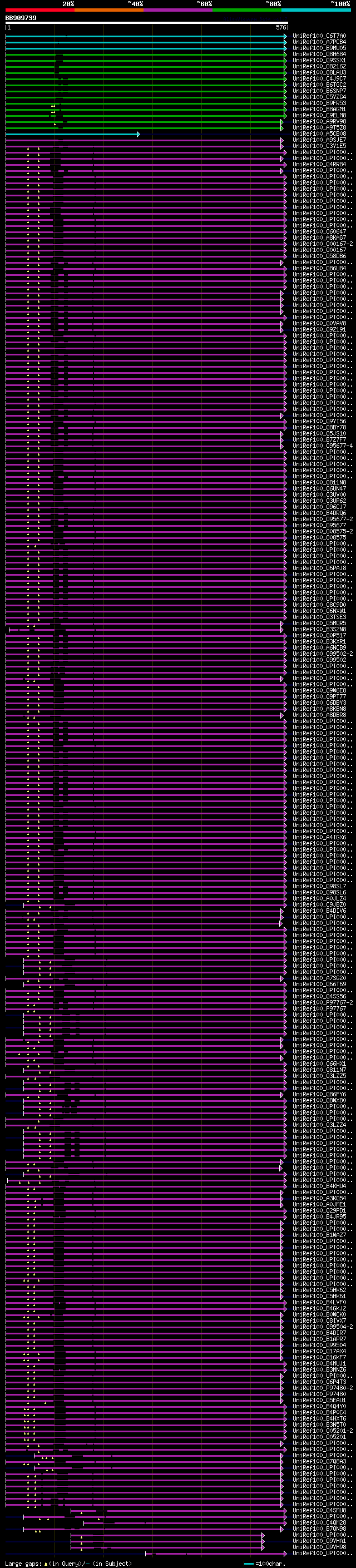The image size is (356, 1568).
Task: Choose hit UniRef100_Q3UR62
Action: click(x=319, y=501)
